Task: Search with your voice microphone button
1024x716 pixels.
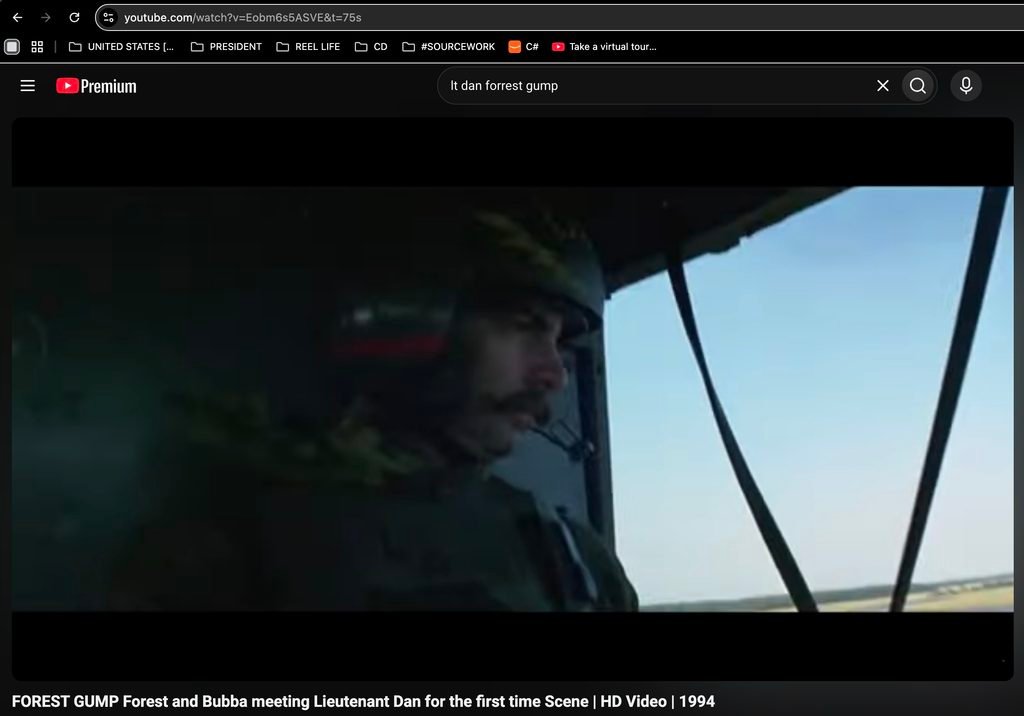Action: (966, 86)
